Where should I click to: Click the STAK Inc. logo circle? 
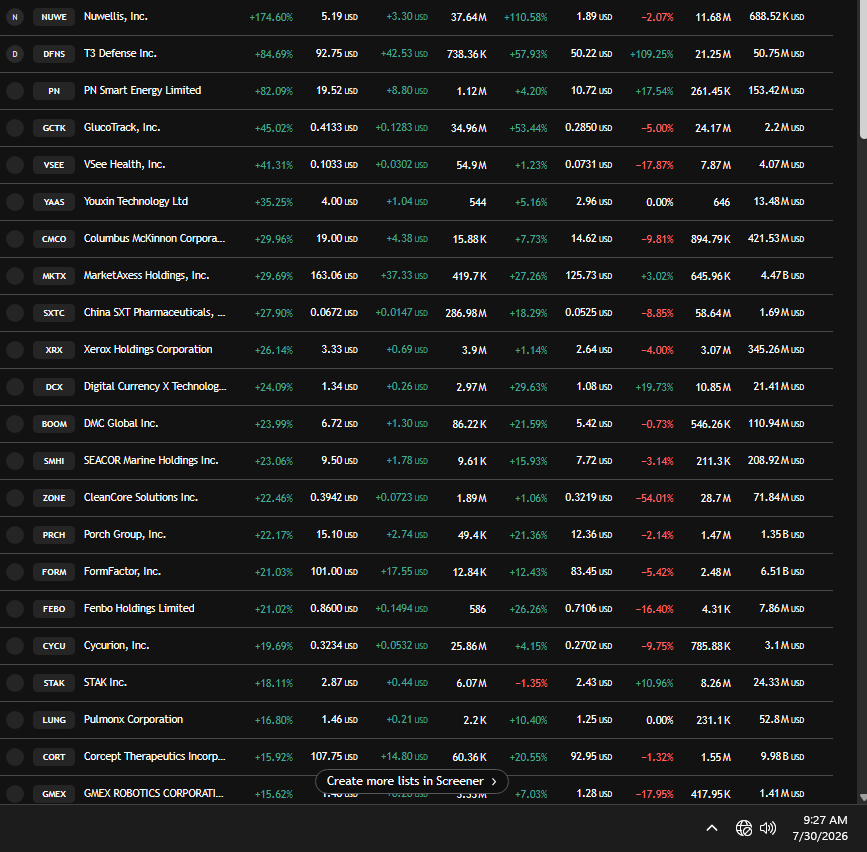(15, 683)
